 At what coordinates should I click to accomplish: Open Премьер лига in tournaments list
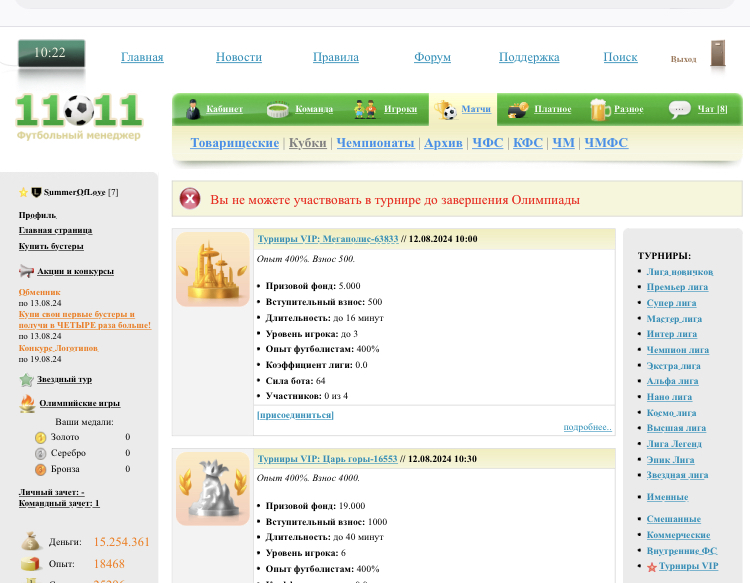[677, 287]
